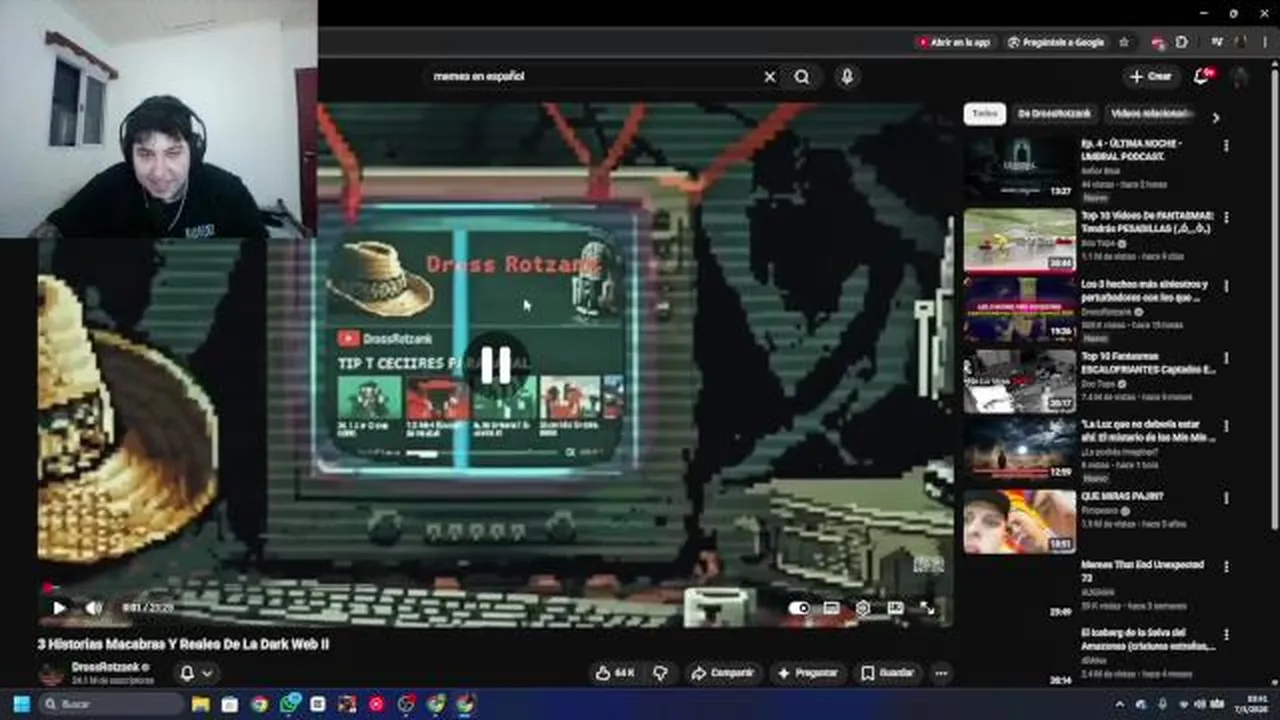
Task: Toggle subtitles in the video player
Action: (x=831, y=607)
